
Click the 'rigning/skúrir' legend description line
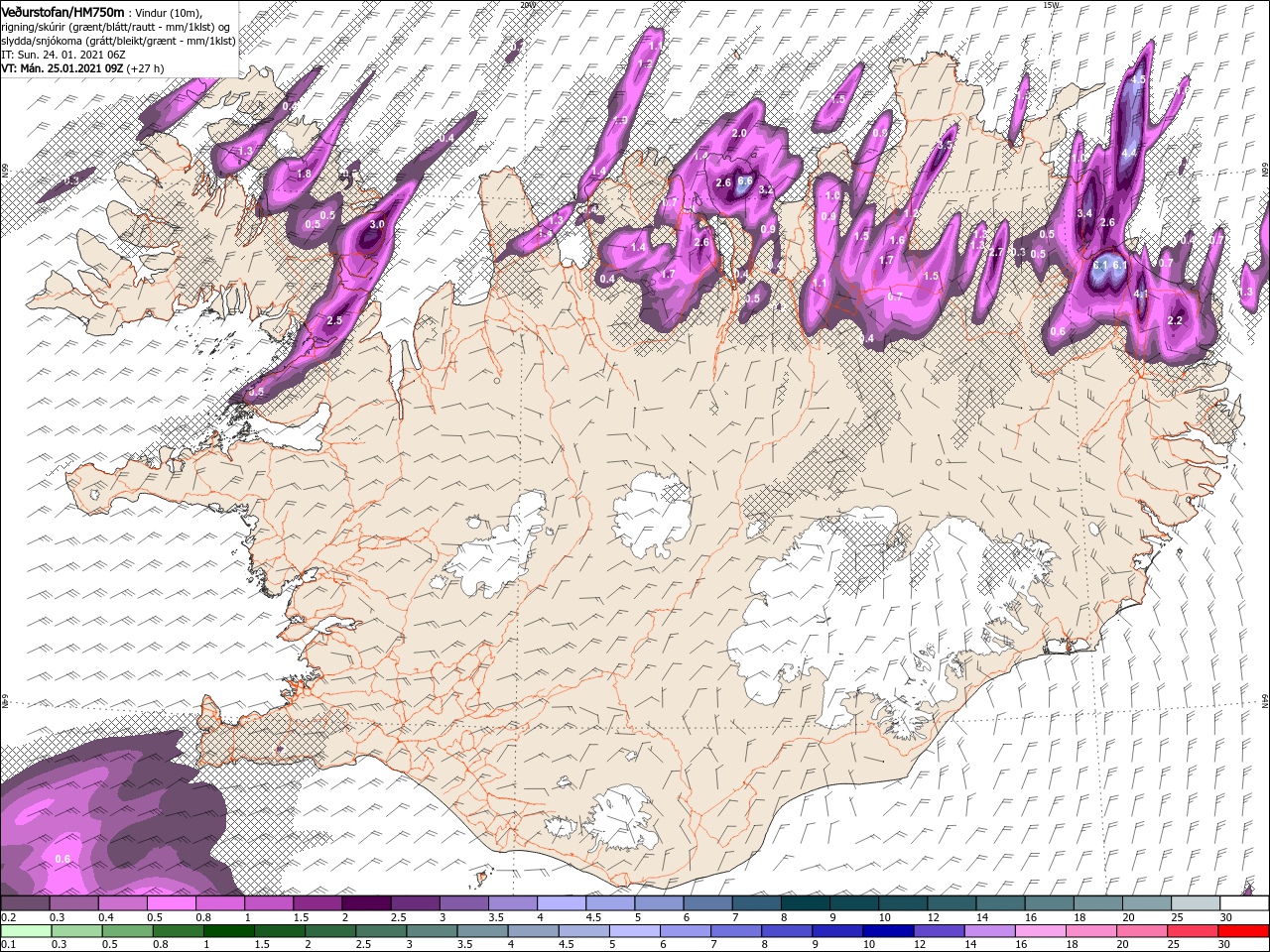(115, 26)
